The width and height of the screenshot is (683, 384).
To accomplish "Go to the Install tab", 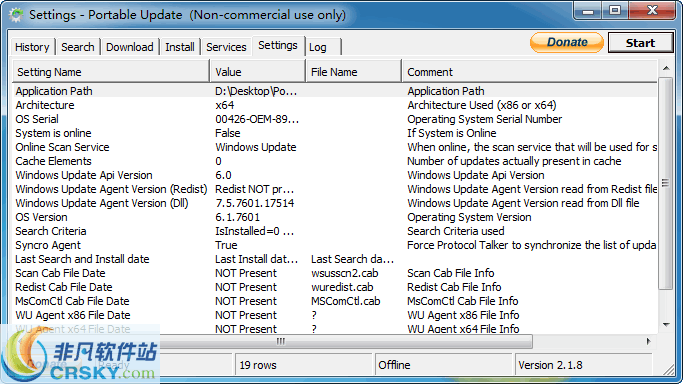I will [180, 47].
